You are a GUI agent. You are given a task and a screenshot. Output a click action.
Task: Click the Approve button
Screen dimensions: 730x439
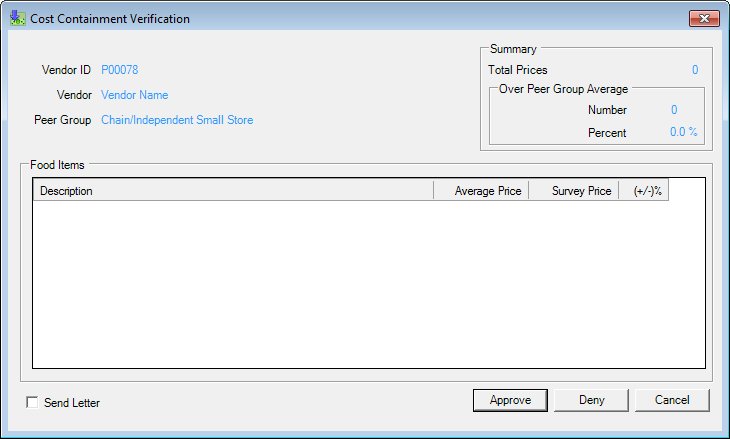coord(510,400)
